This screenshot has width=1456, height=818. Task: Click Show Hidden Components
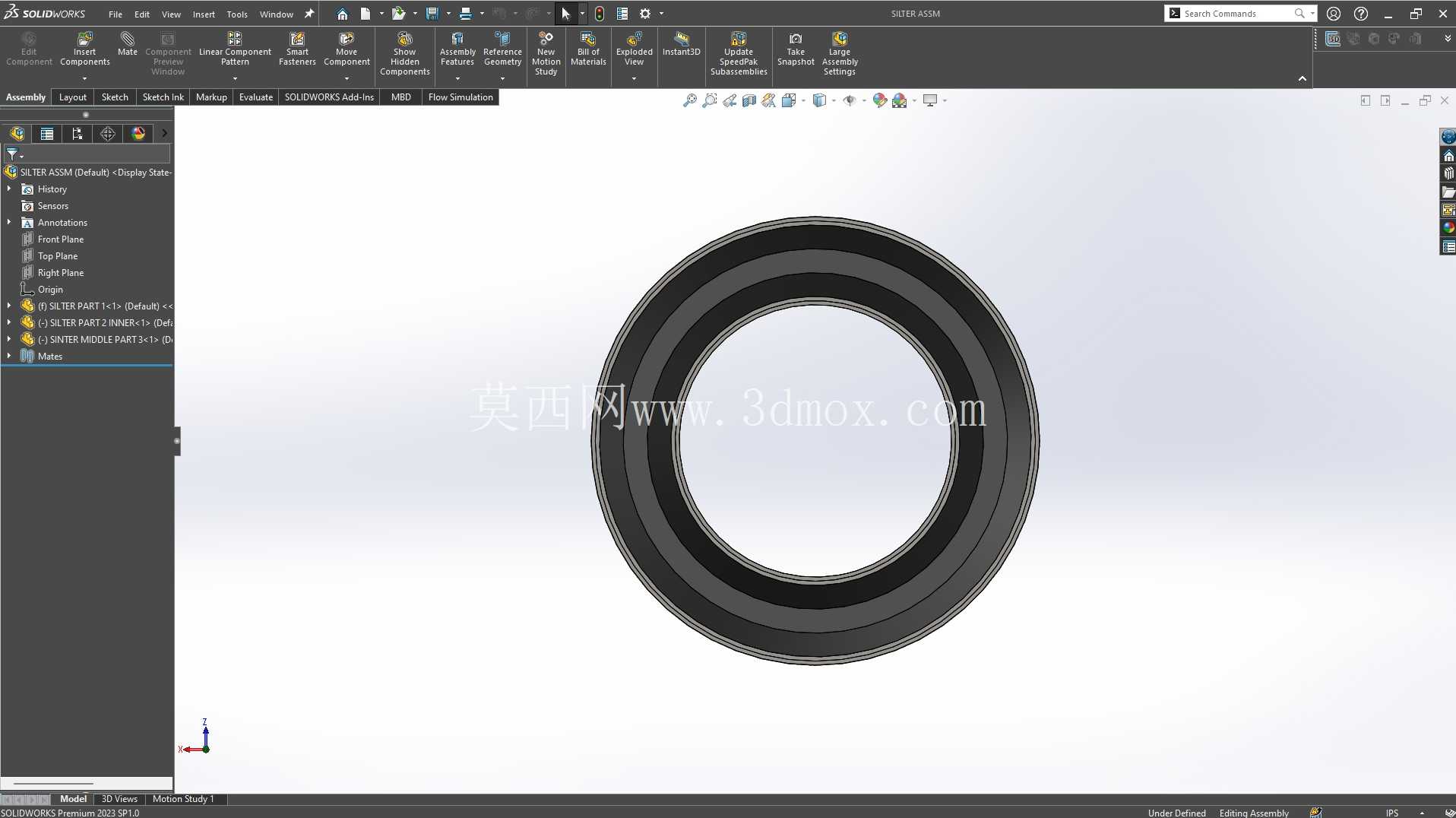click(x=405, y=53)
